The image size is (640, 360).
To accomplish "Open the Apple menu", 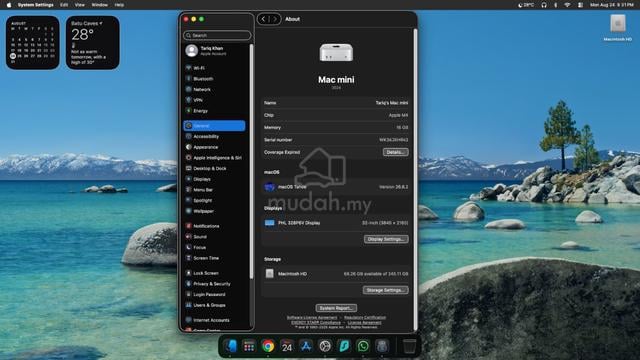I will pos(9,5).
